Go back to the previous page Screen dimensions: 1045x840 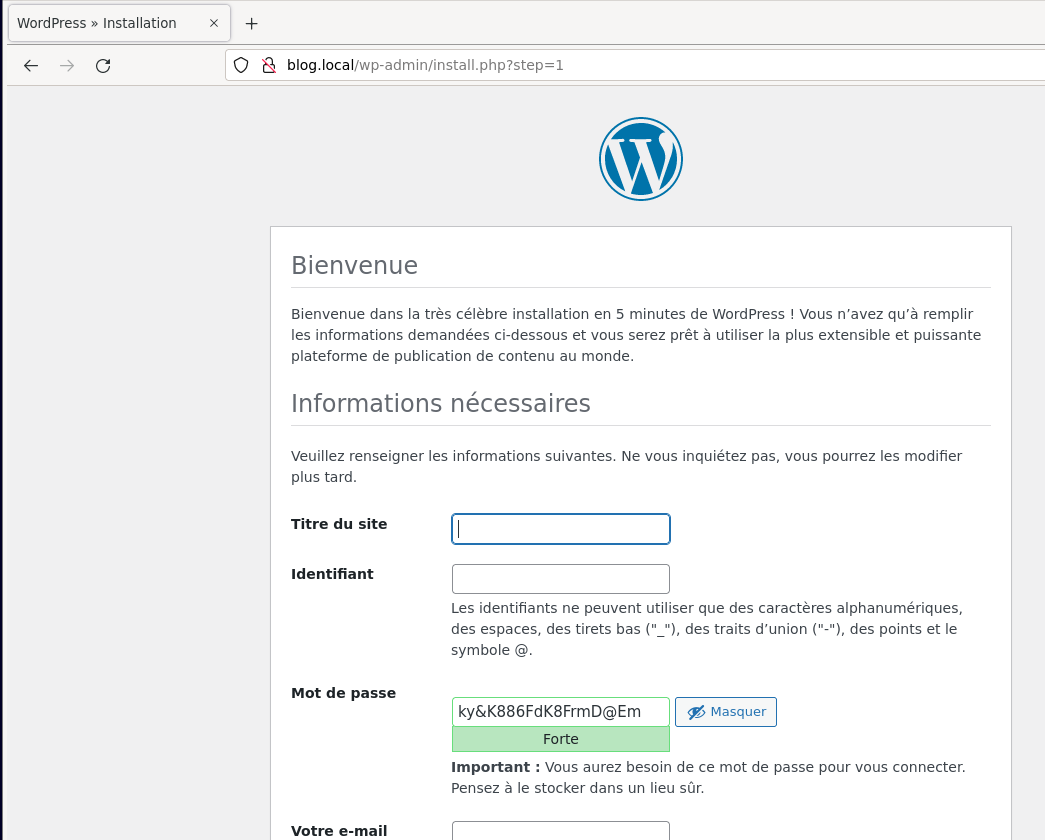[x=31, y=66]
